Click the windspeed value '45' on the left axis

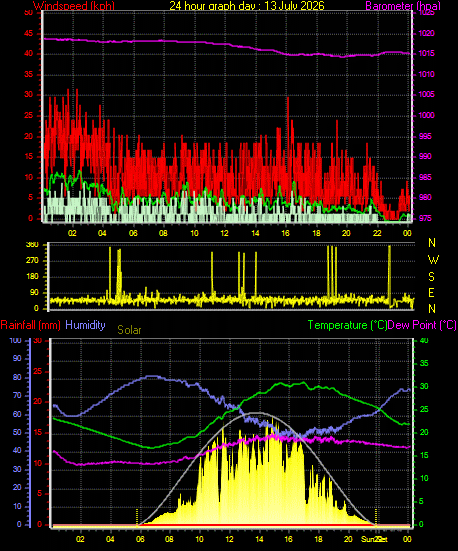(x=28, y=33)
